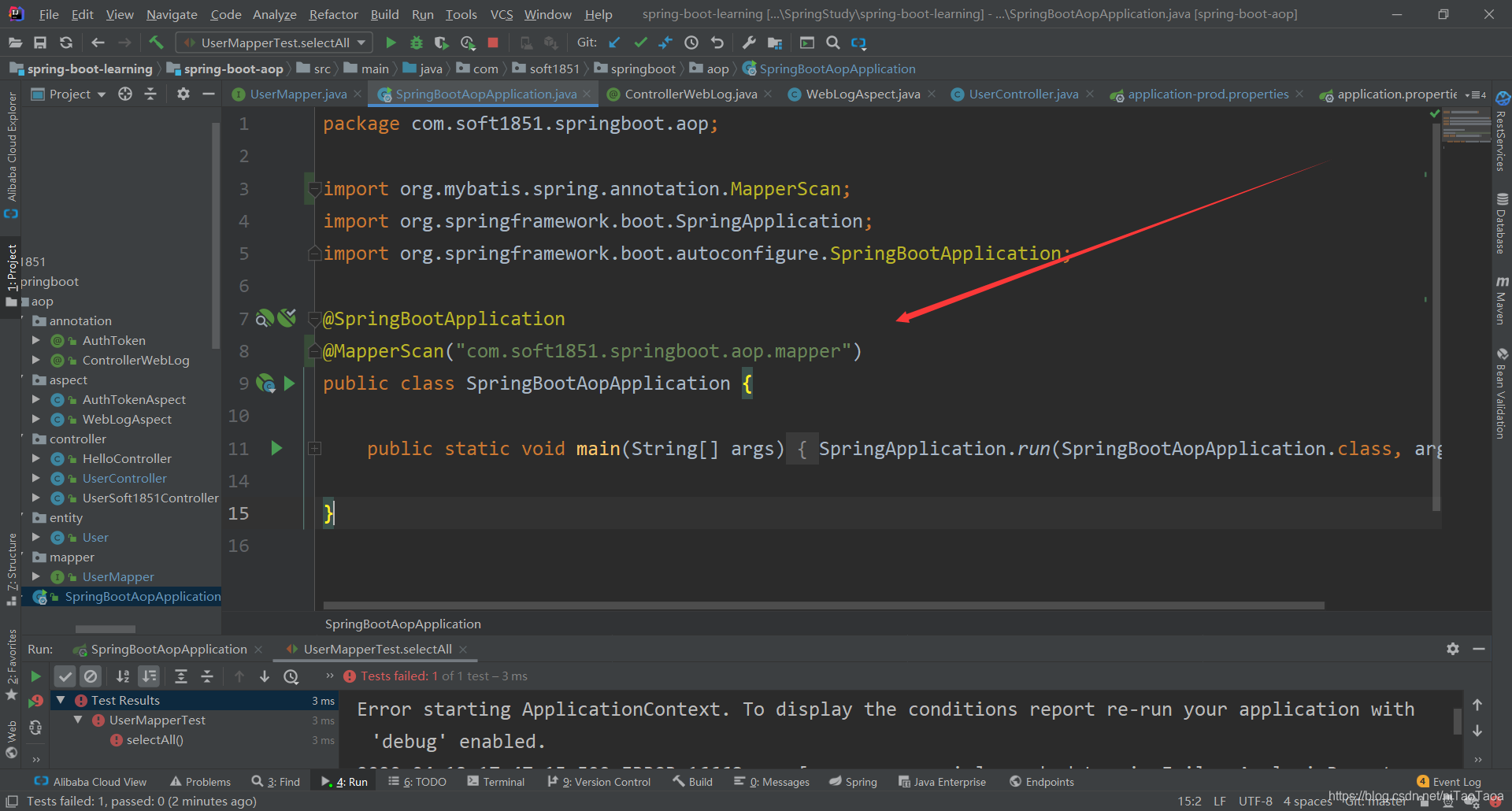Screen dimensions: 1512x811
Task: Start debugging with the green bug icon
Action: [x=417, y=43]
